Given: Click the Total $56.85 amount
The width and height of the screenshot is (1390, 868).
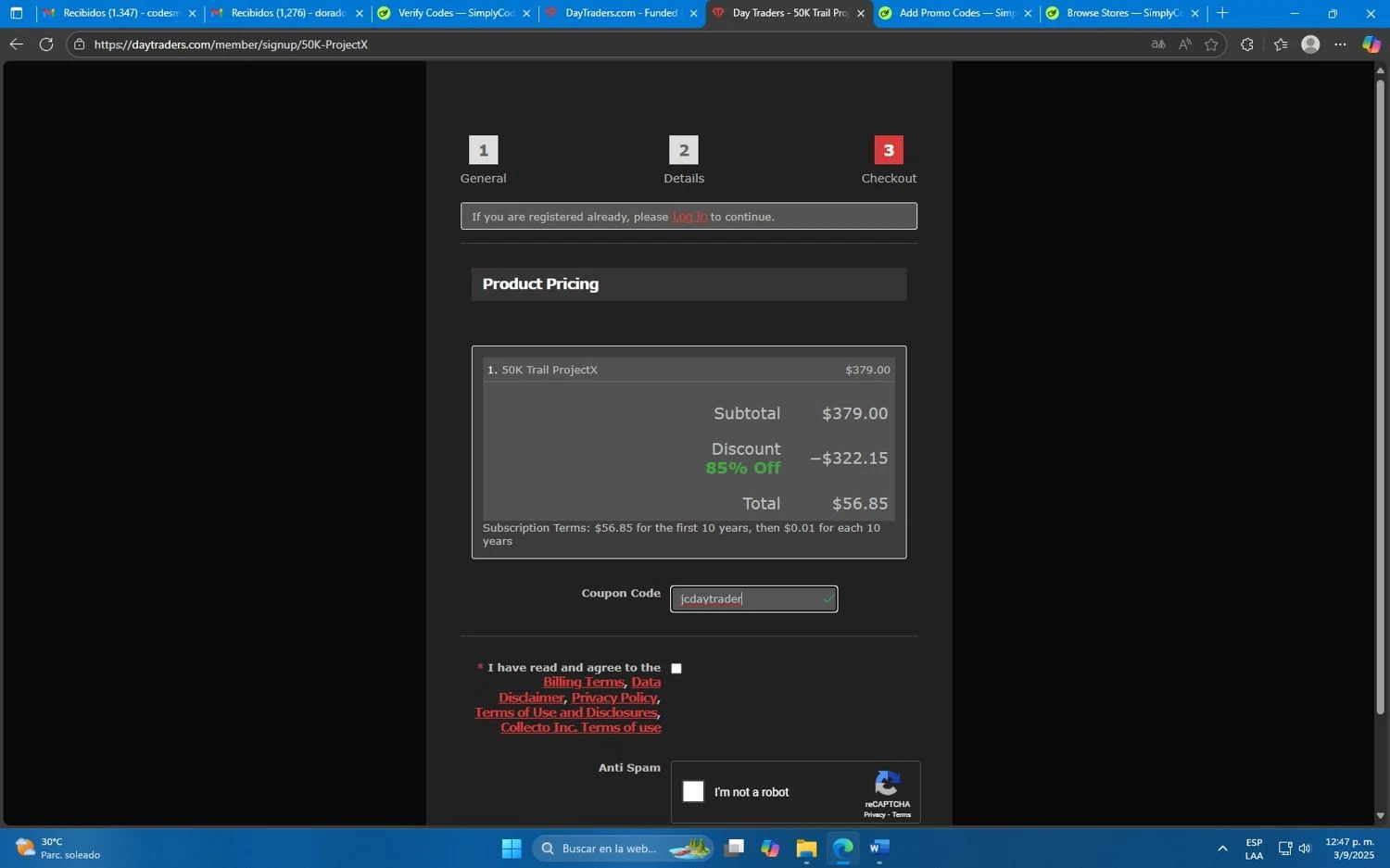Looking at the screenshot, I should 860,504.
